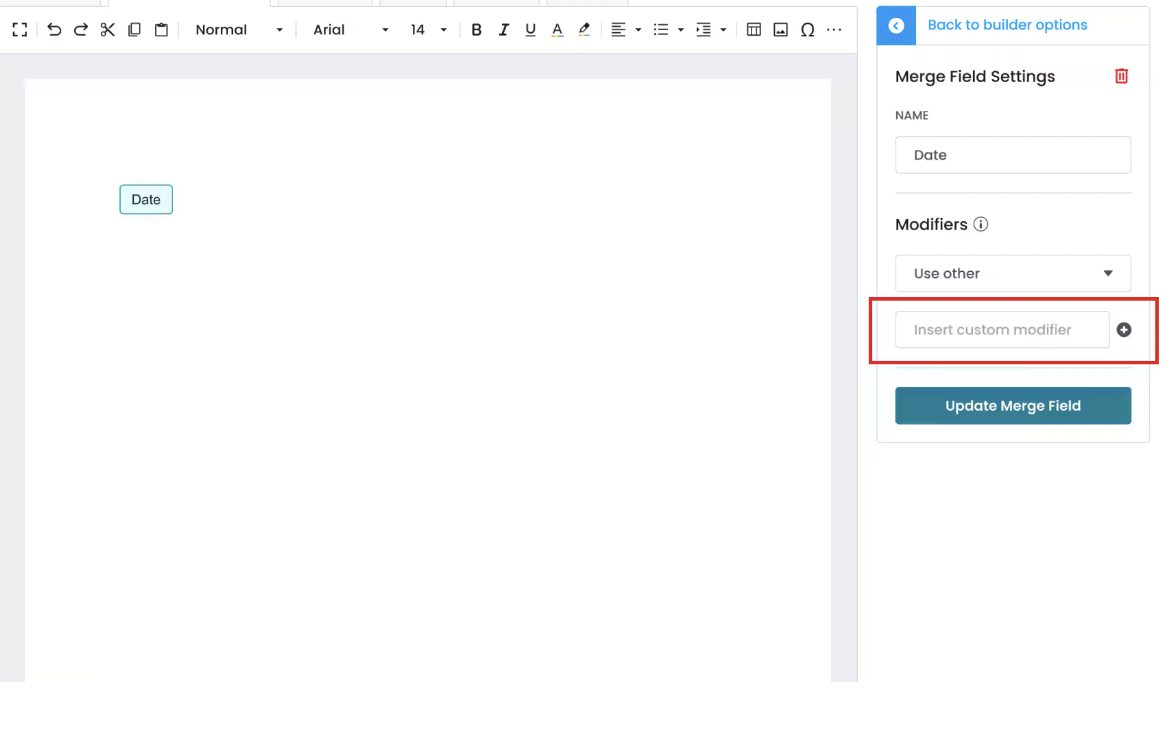Toggle italic formatting

[x=503, y=29]
